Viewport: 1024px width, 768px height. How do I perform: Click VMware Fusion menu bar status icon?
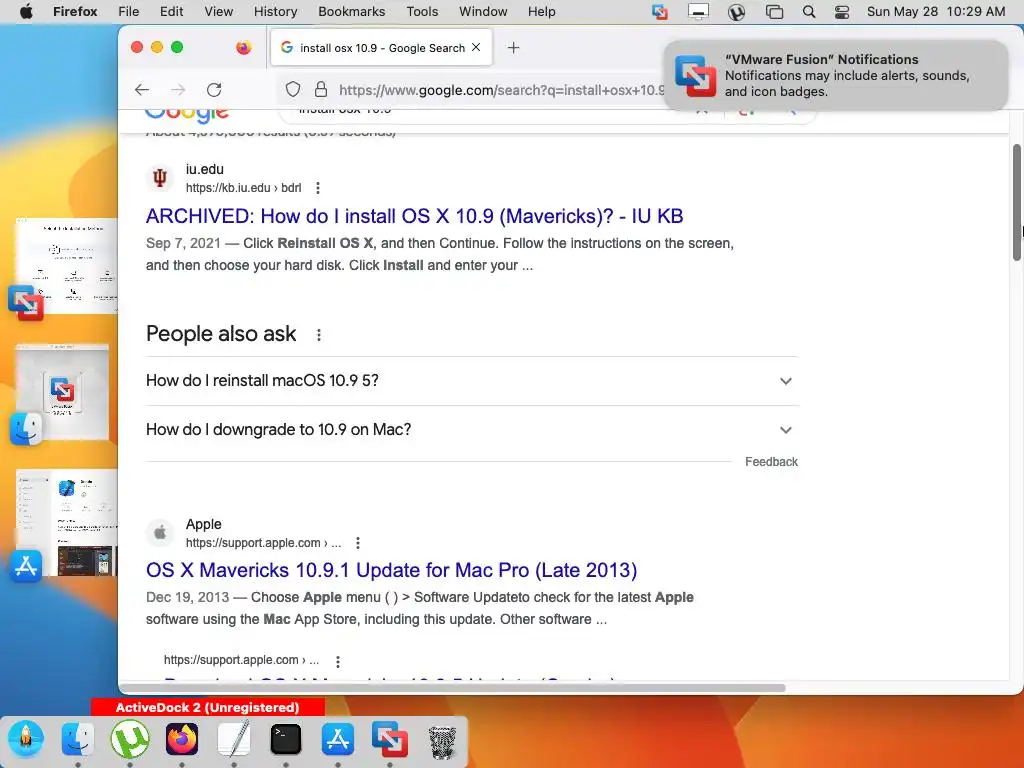click(660, 11)
